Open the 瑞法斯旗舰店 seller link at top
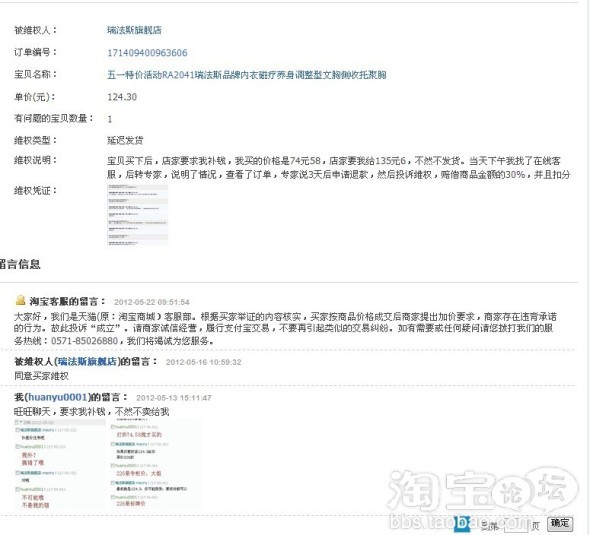This screenshot has height=535, width=590. tap(134, 30)
